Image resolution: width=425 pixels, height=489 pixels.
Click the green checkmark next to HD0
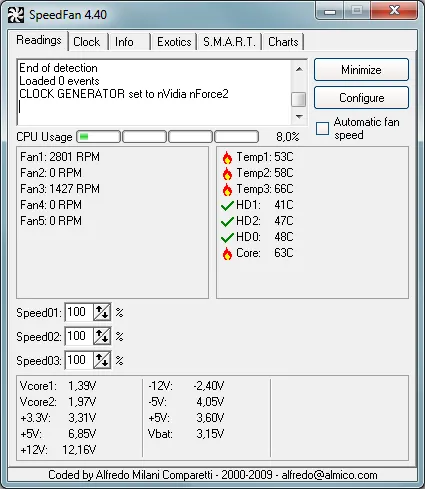227,237
